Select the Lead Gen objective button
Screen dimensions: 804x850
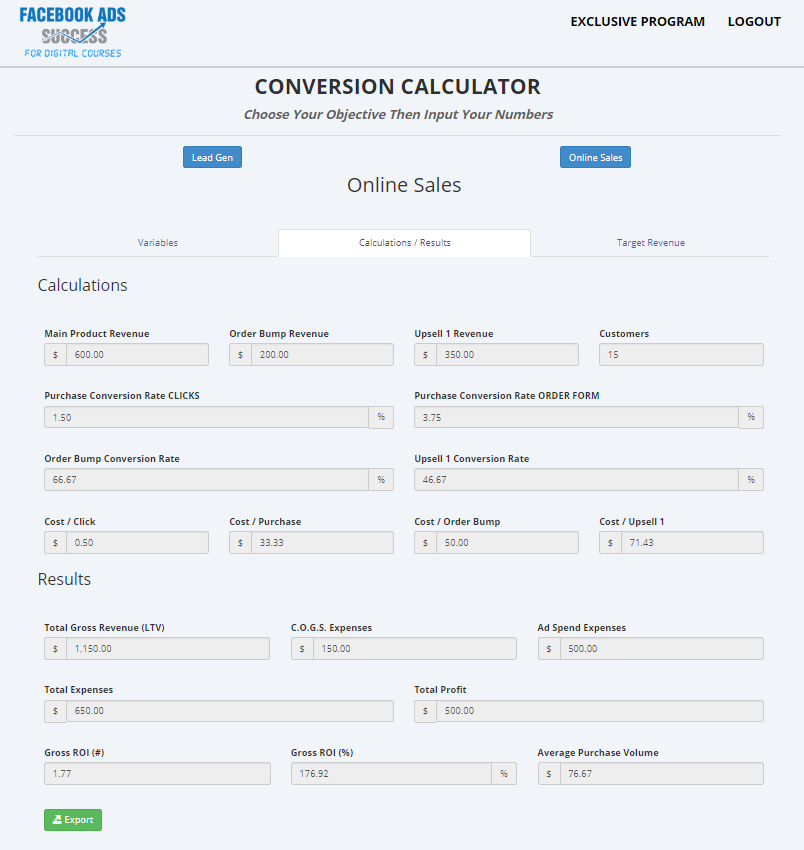[x=212, y=157]
